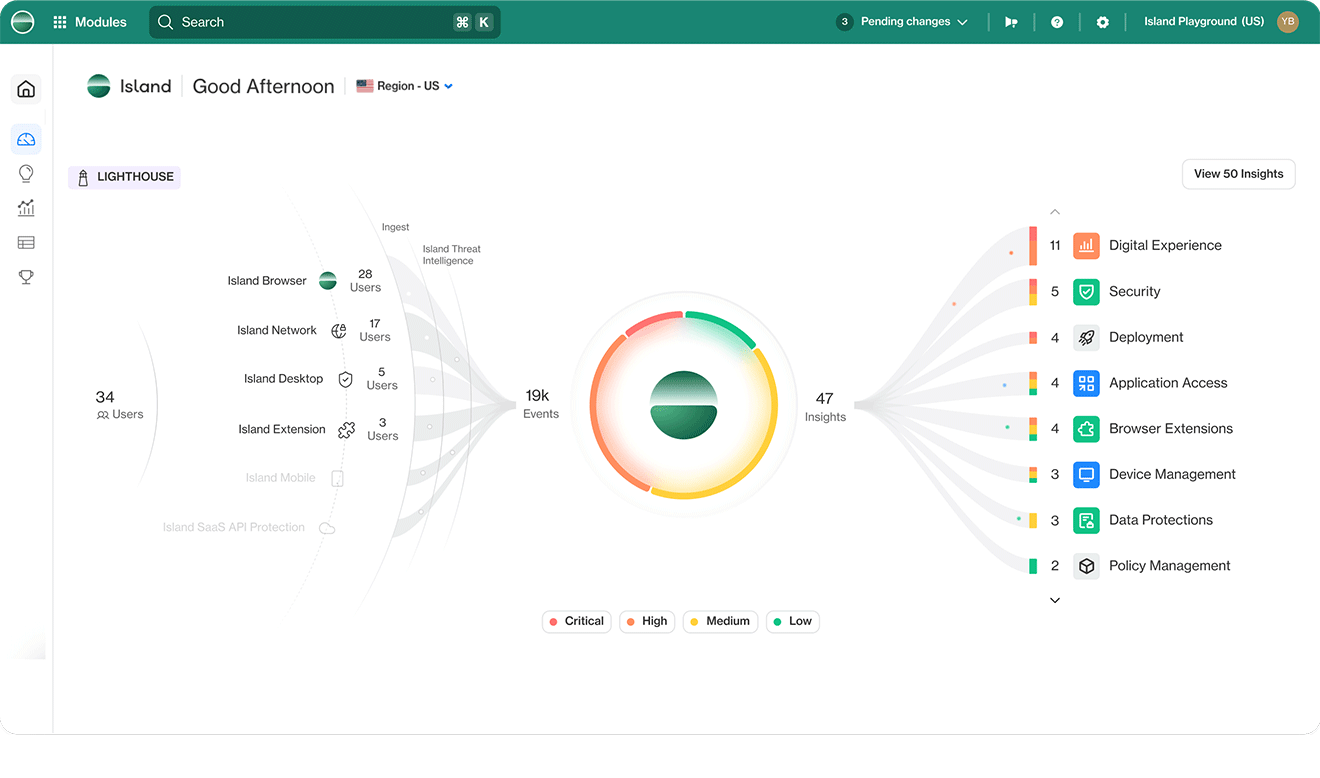
Task: Expand insights list with down chevron
Action: tap(1055, 600)
